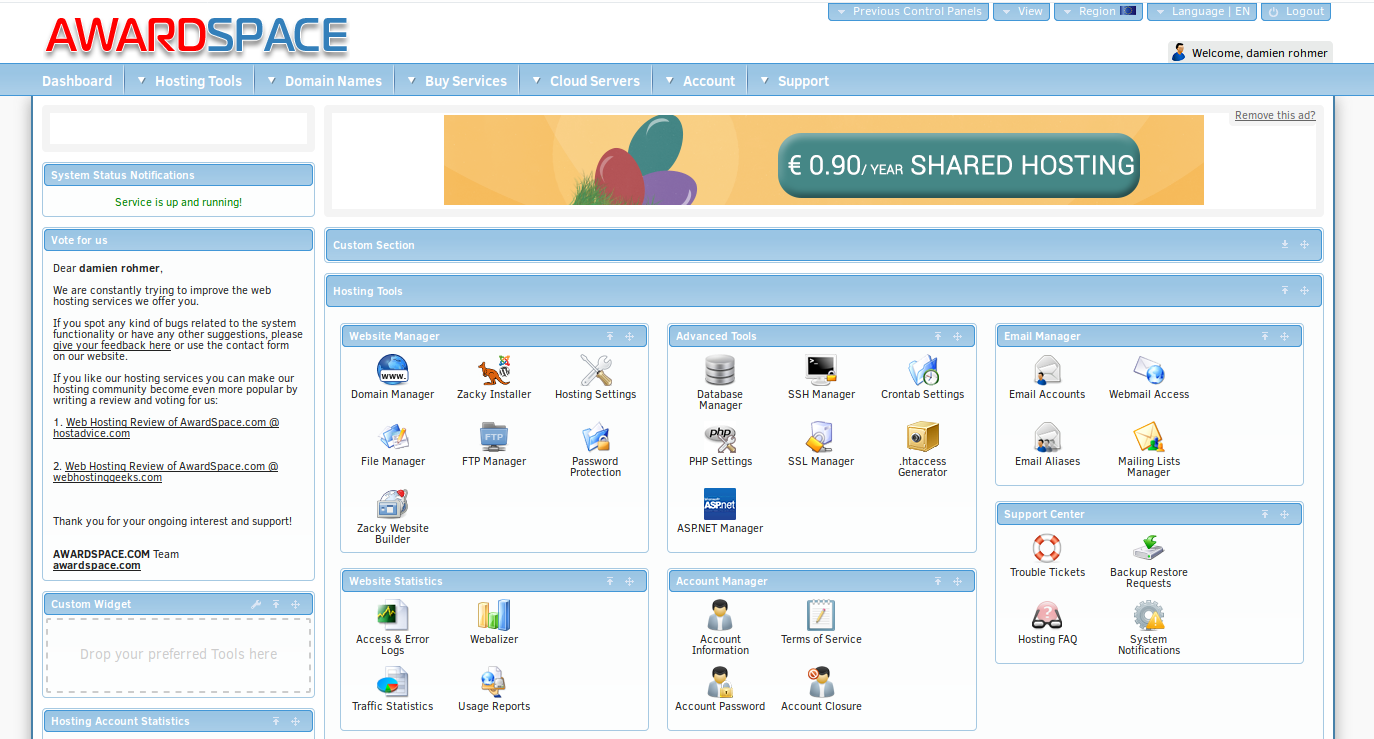Click the 'Drop your preferred Tools here' area
The height and width of the screenshot is (739, 1374).
click(x=178, y=654)
